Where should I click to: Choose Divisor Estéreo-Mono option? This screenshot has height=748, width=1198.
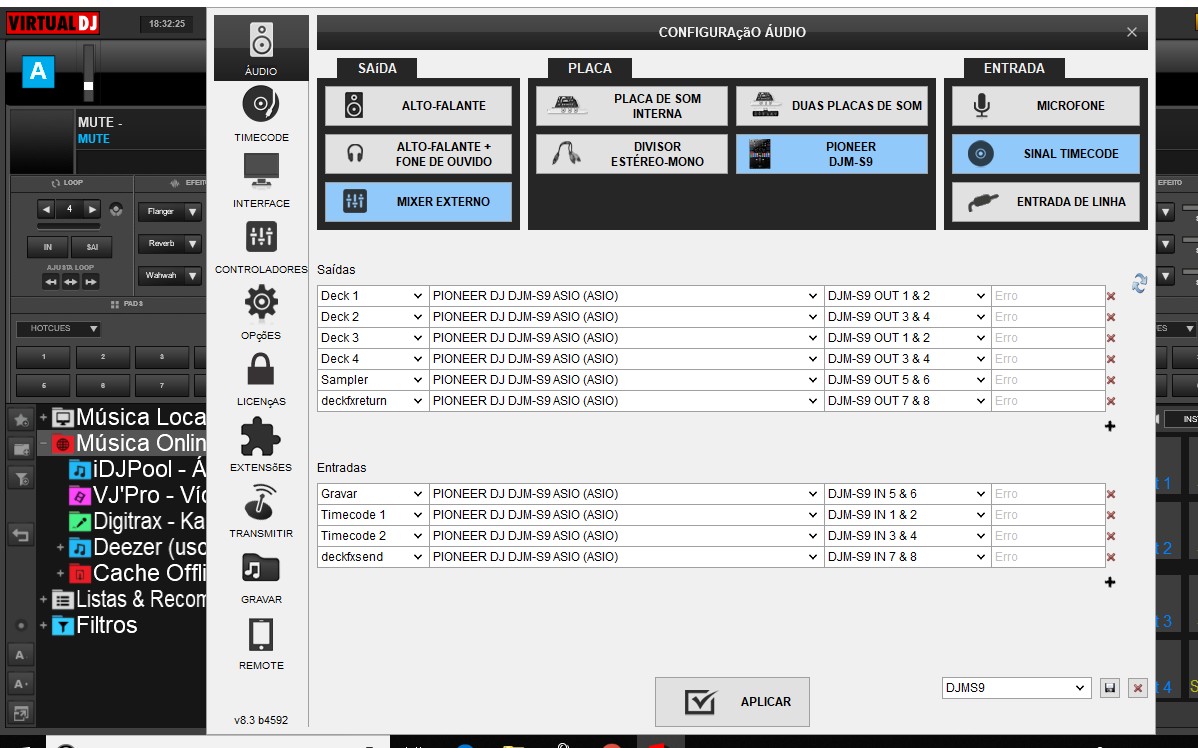632,154
